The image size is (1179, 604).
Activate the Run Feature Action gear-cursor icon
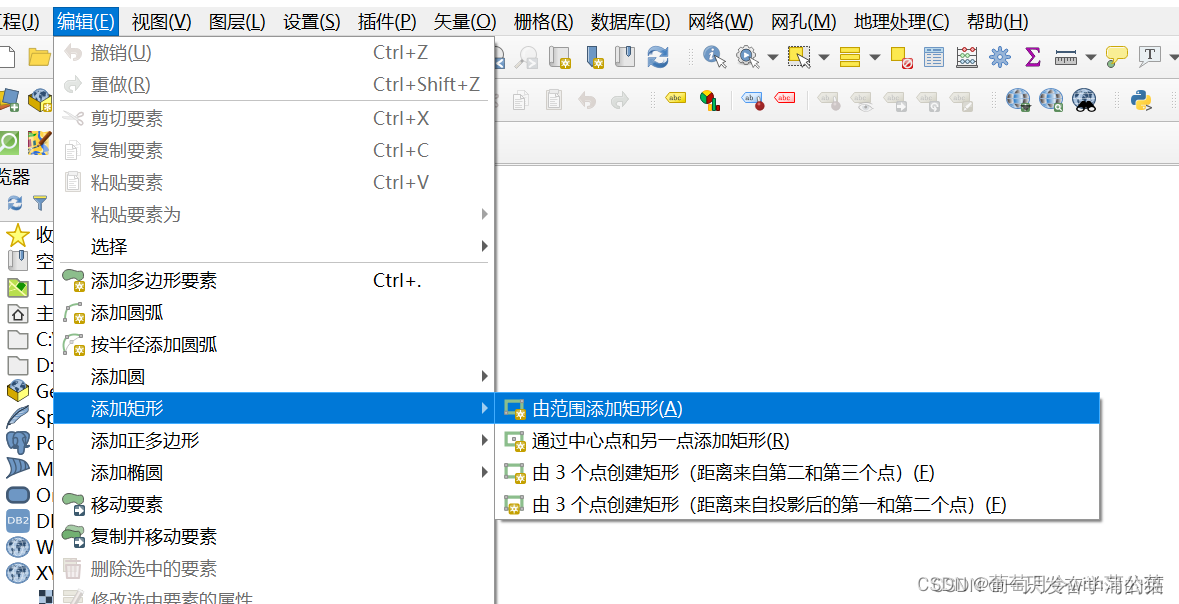[747, 57]
